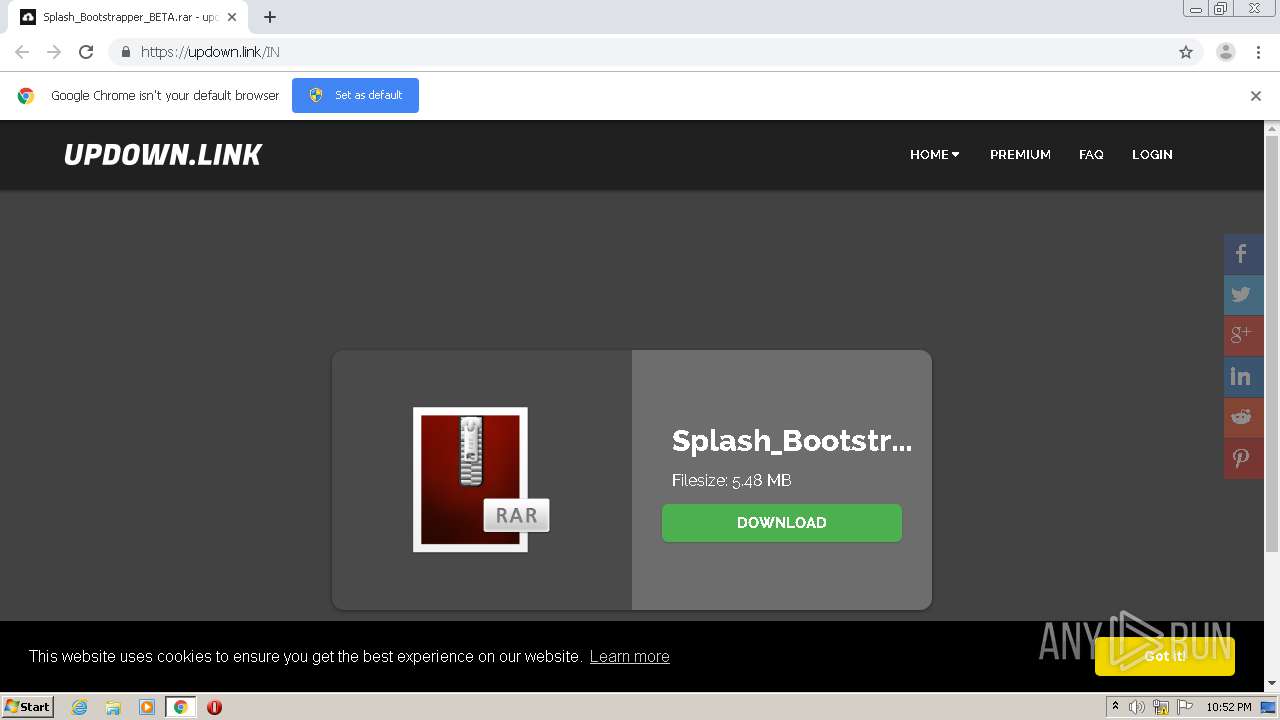
Task: Open the PREMIUM page
Action: [1020, 155]
